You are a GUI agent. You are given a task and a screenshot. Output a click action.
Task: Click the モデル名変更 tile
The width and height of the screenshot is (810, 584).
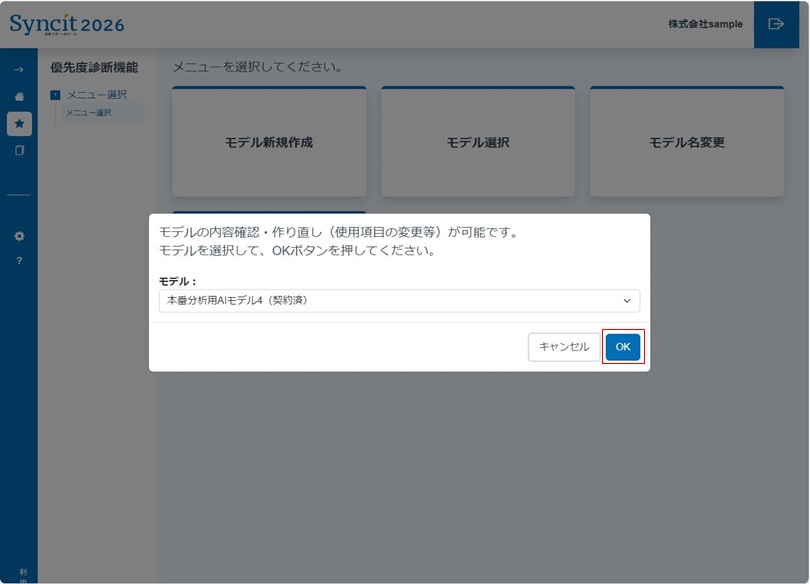point(686,140)
